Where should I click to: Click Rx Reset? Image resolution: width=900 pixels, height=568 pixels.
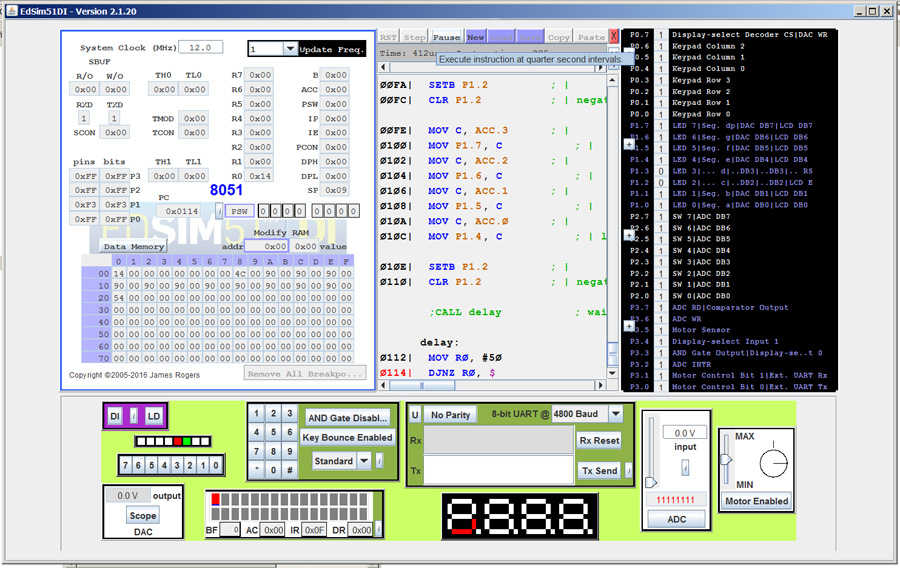599,440
